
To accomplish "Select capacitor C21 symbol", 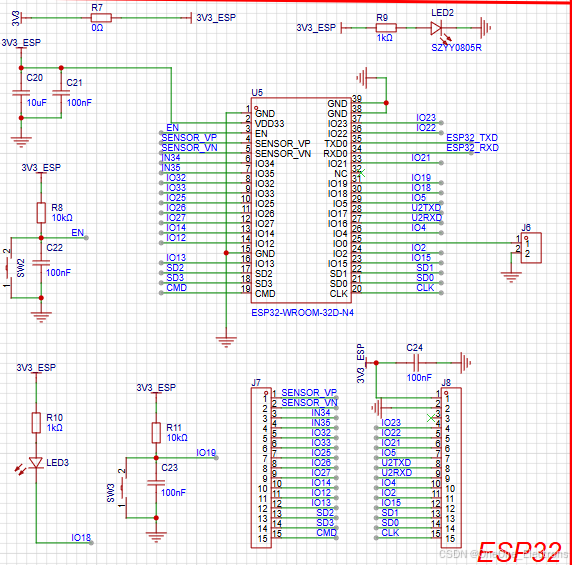I will [x=61, y=93].
